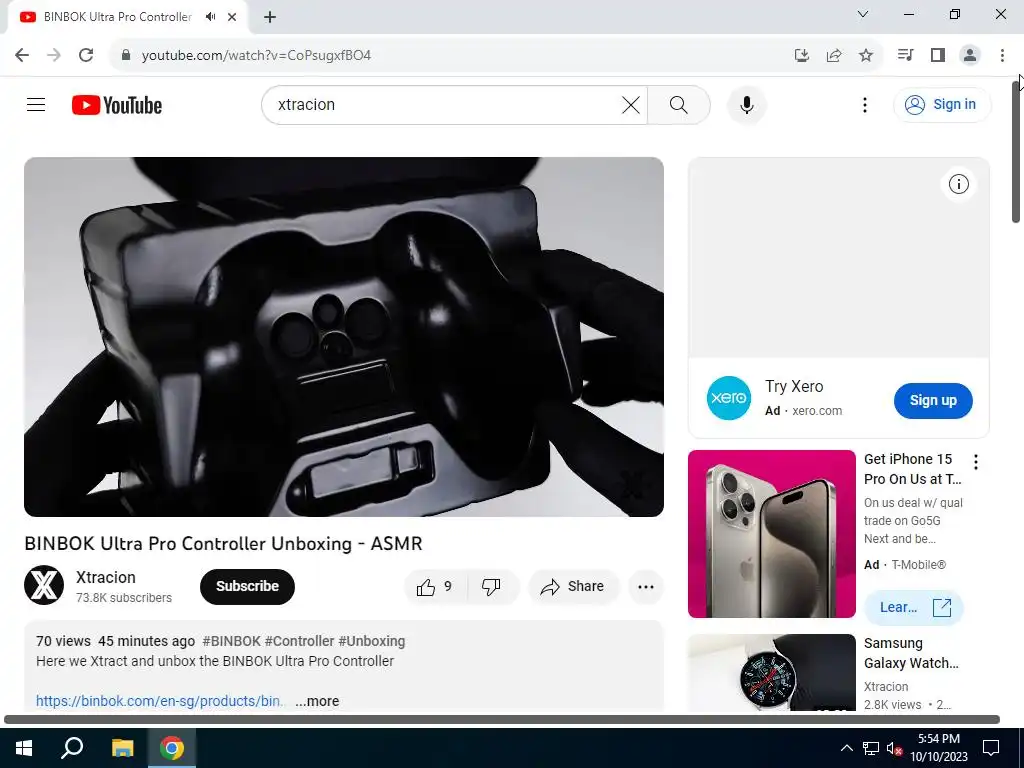Go back in browser history
Viewport: 1024px width, 768px height.
point(22,55)
